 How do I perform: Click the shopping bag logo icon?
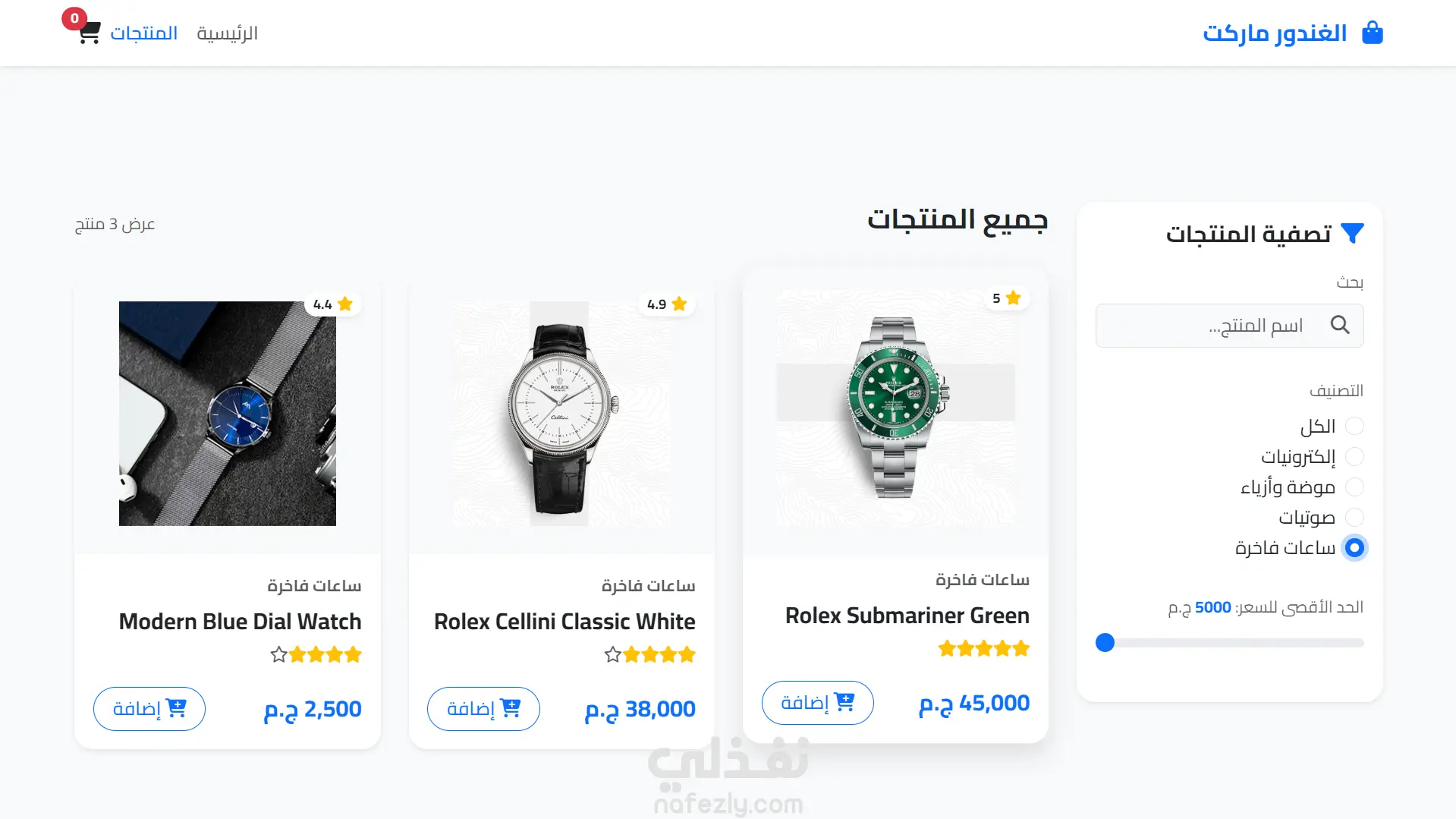[1372, 33]
